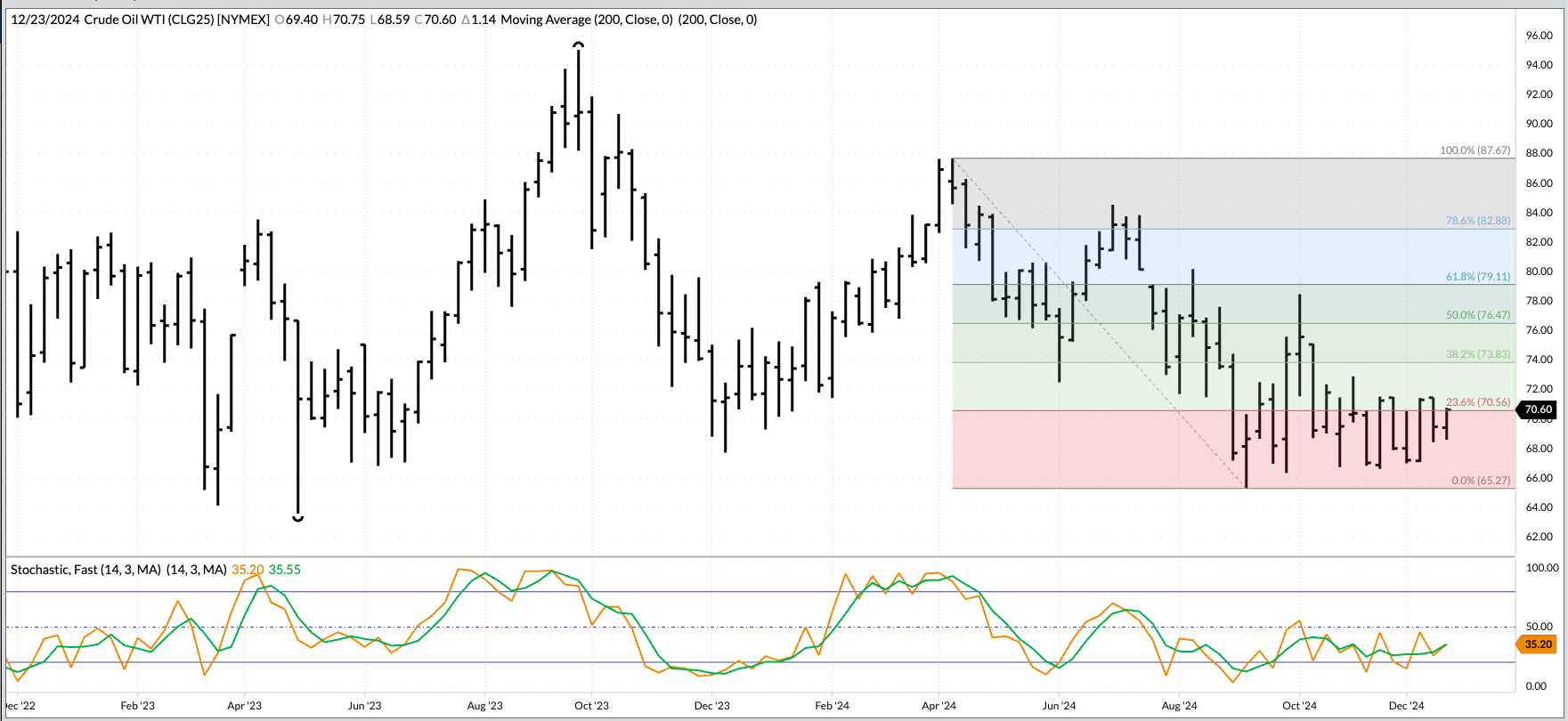Click the Apr '24 date on time axis

(938, 706)
